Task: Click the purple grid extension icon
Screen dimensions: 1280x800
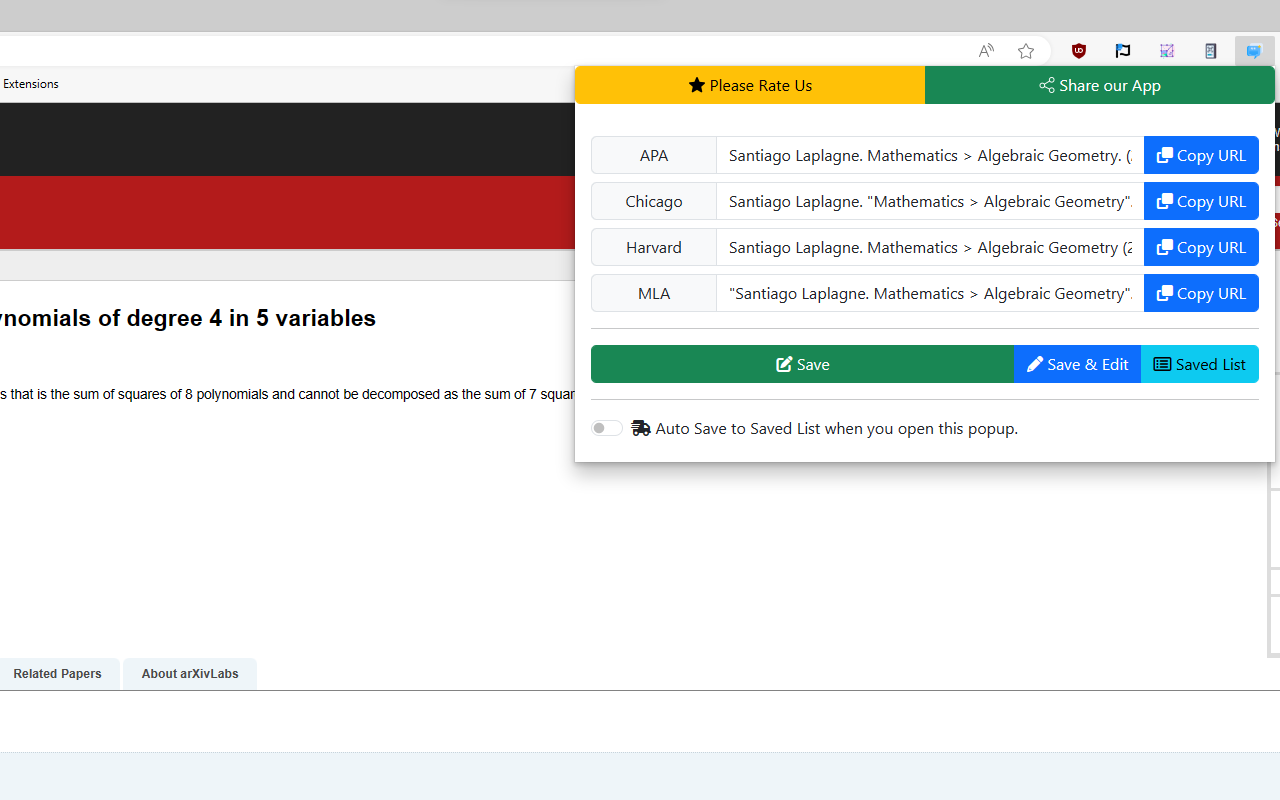Action: 1167,51
